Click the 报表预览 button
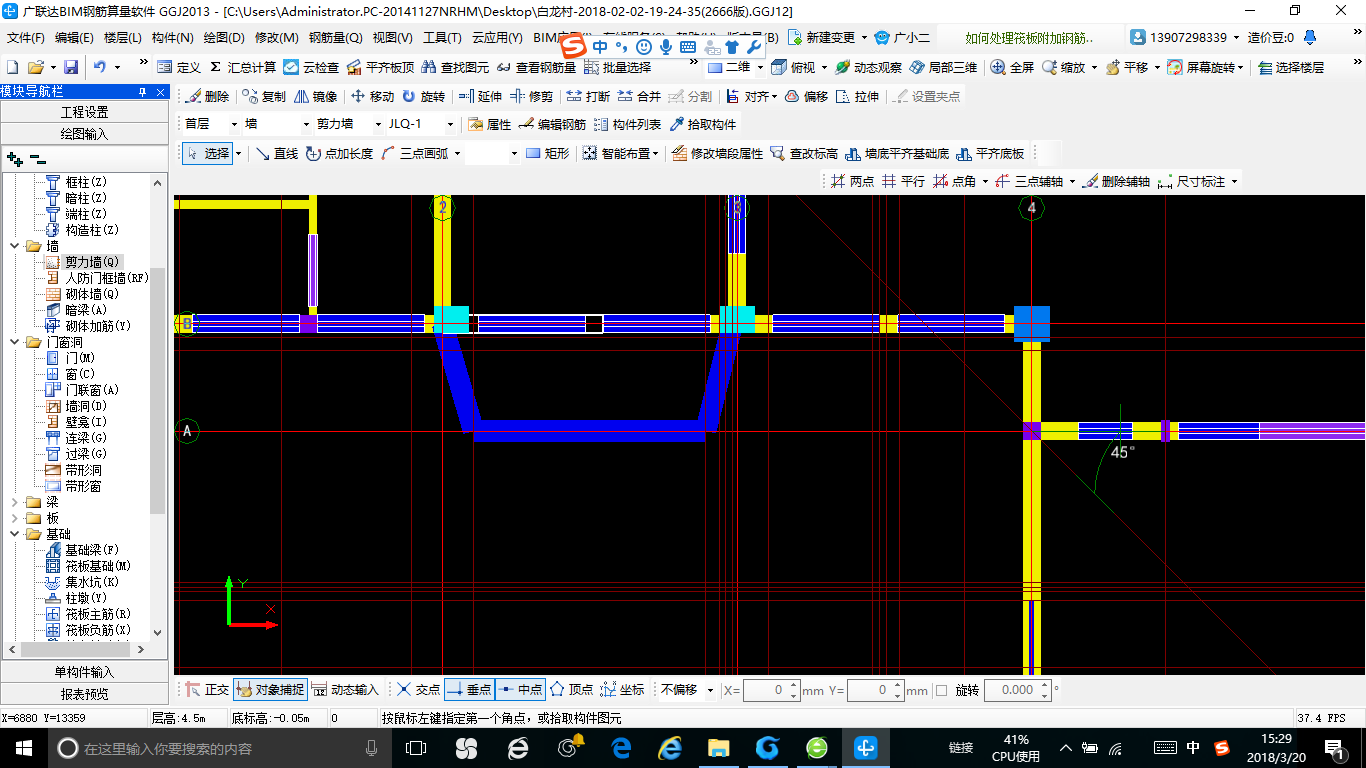The image size is (1366, 768). coord(84,693)
